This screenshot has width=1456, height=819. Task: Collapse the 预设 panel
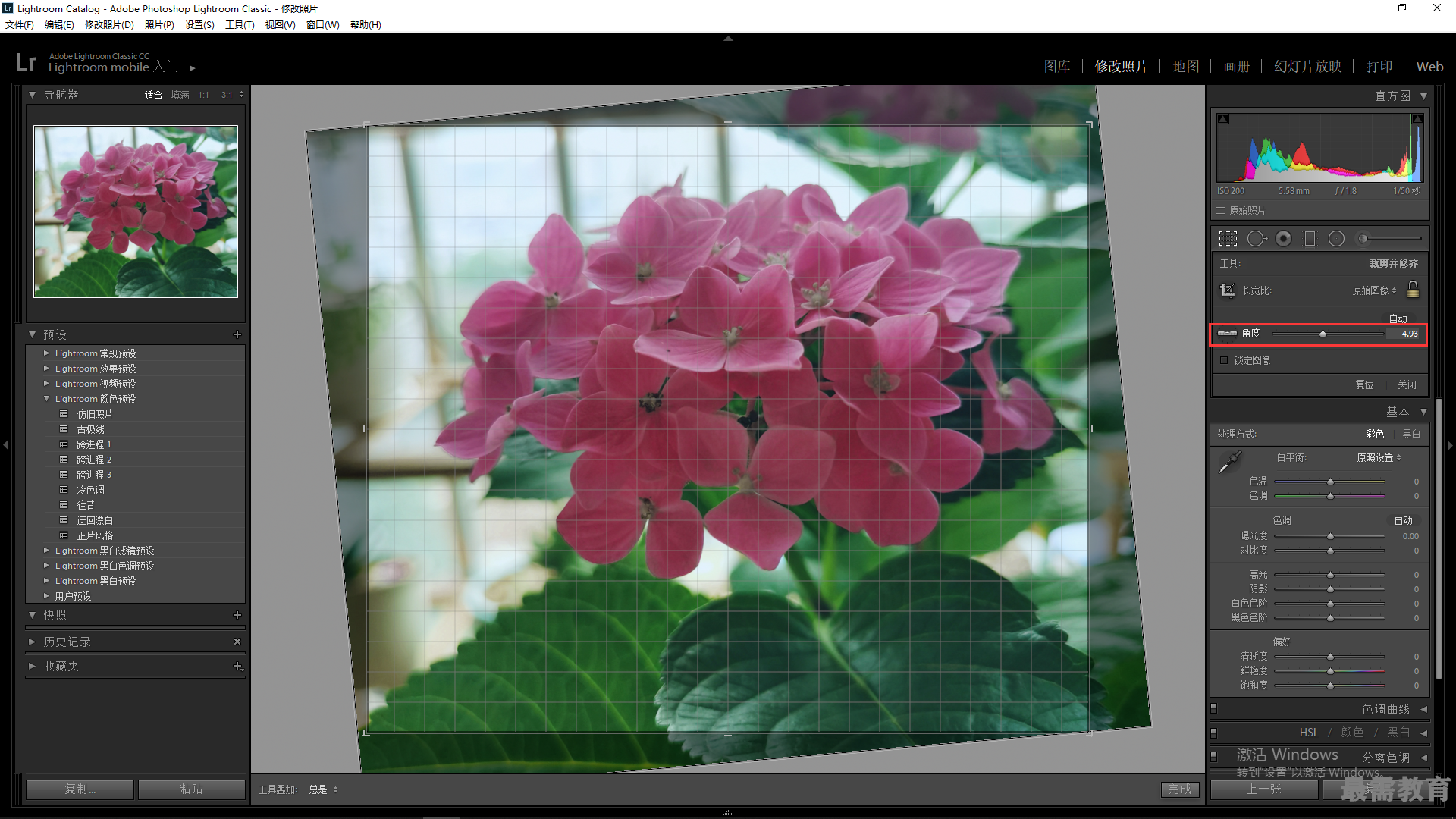coord(33,334)
